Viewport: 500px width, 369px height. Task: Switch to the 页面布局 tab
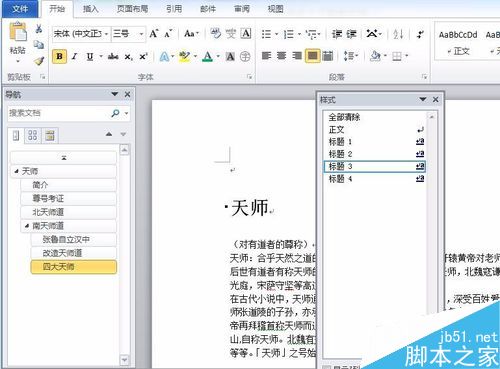(132, 9)
